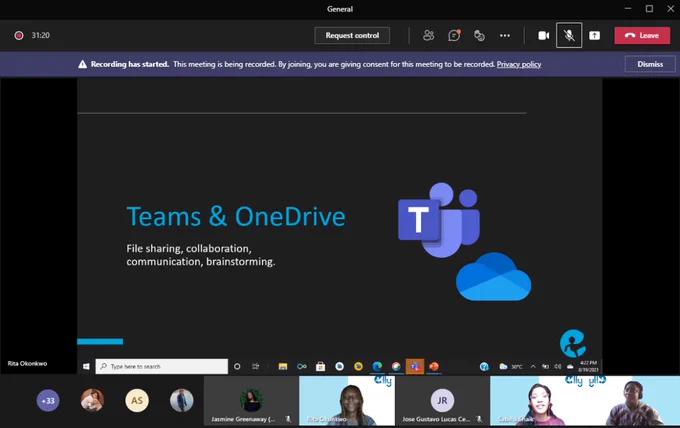
Task: Expand the +33 additional participants
Action: [x=48, y=401]
